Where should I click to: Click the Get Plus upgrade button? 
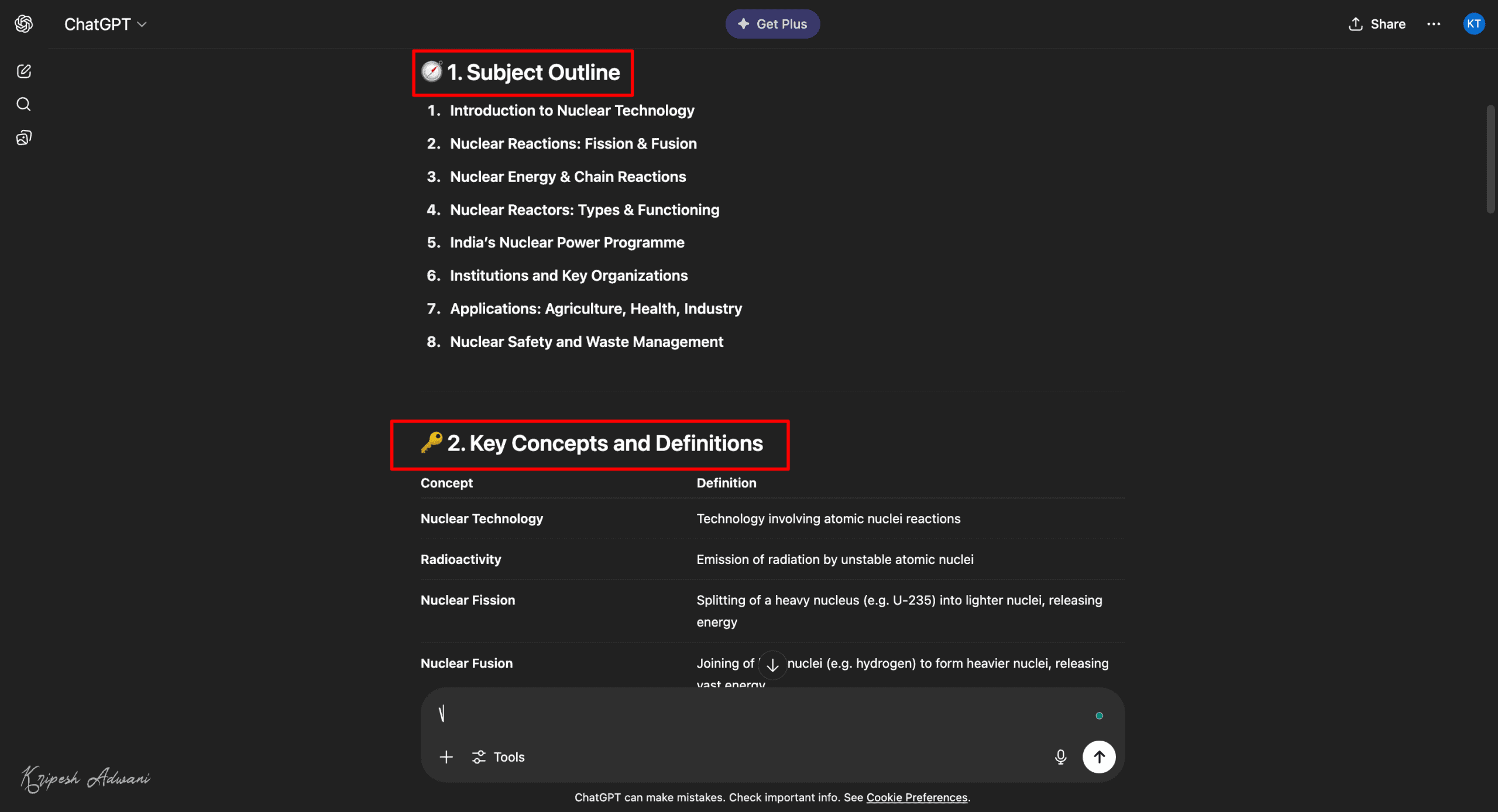(772, 24)
